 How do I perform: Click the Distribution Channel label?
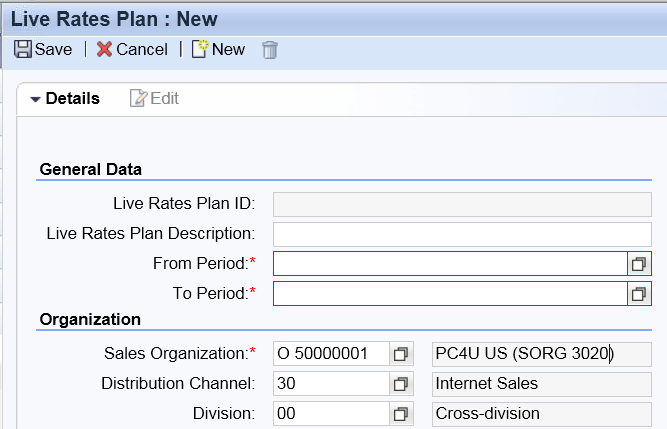[x=178, y=384]
